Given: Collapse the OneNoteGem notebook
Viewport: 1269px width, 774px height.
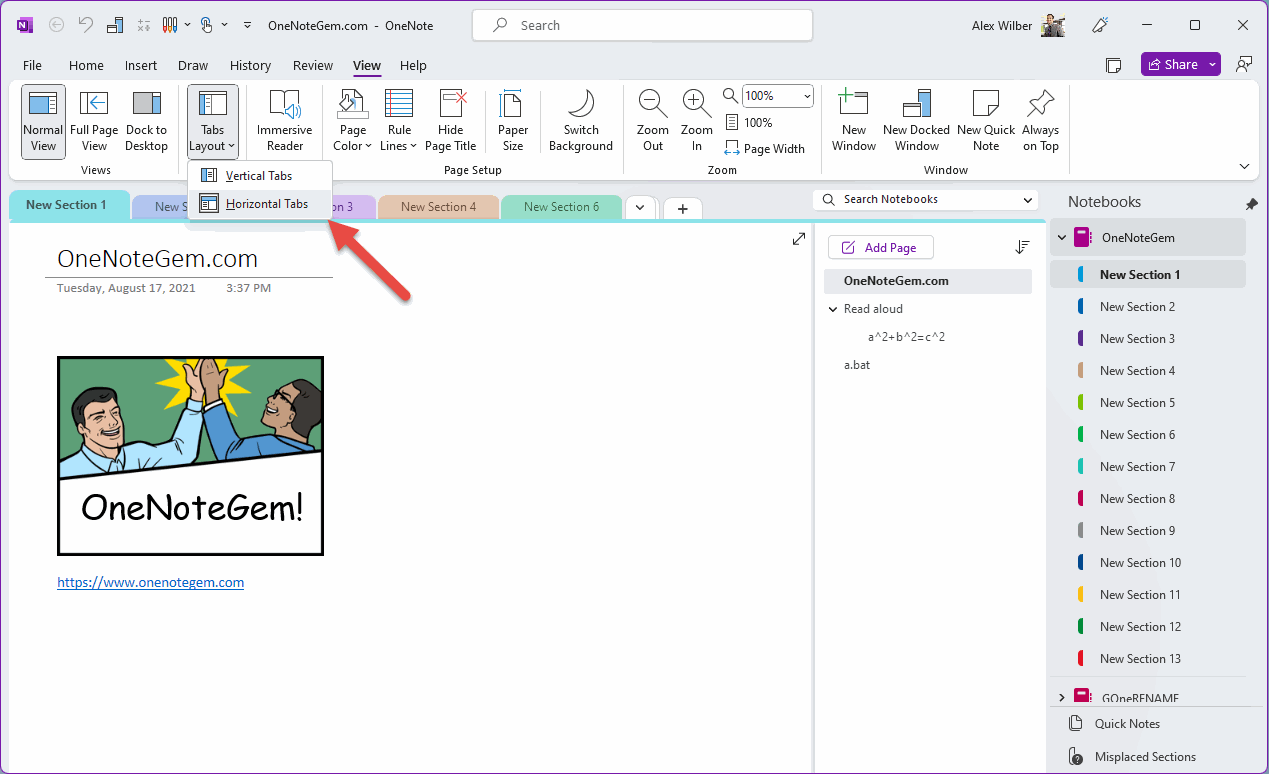Looking at the screenshot, I should pyautogui.click(x=1062, y=238).
